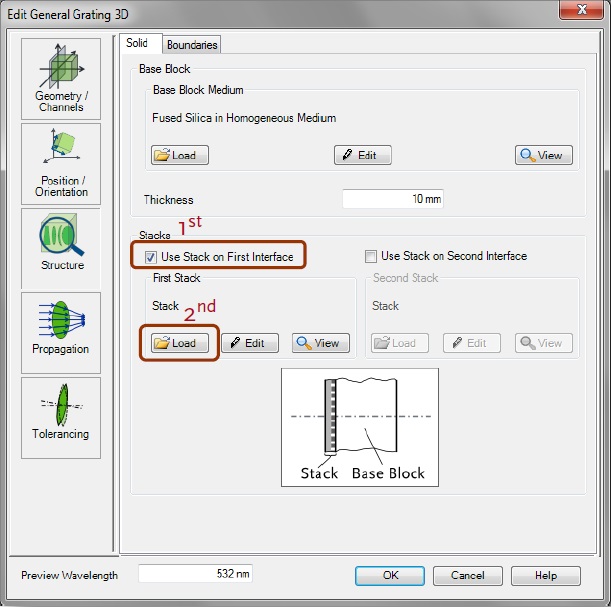611x607 pixels.
Task: Switch to the Solid tab
Action: 140,43
